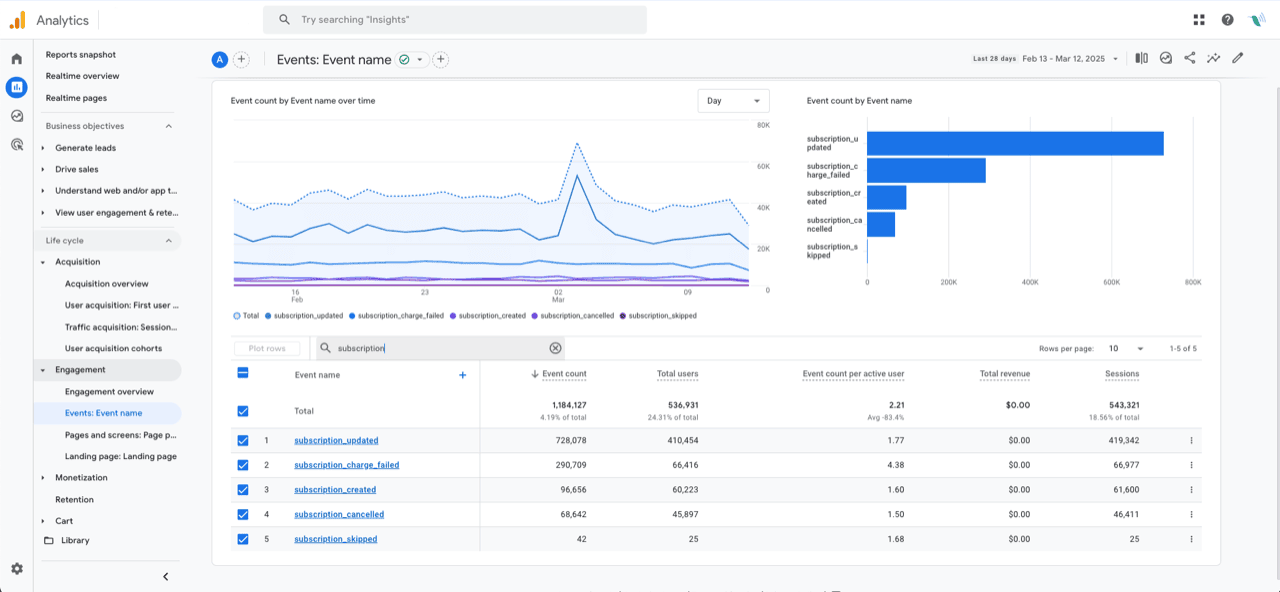Toggle the Total row checkbox
Image resolution: width=1280 pixels, height=592 pixels.
coord(243,411)
